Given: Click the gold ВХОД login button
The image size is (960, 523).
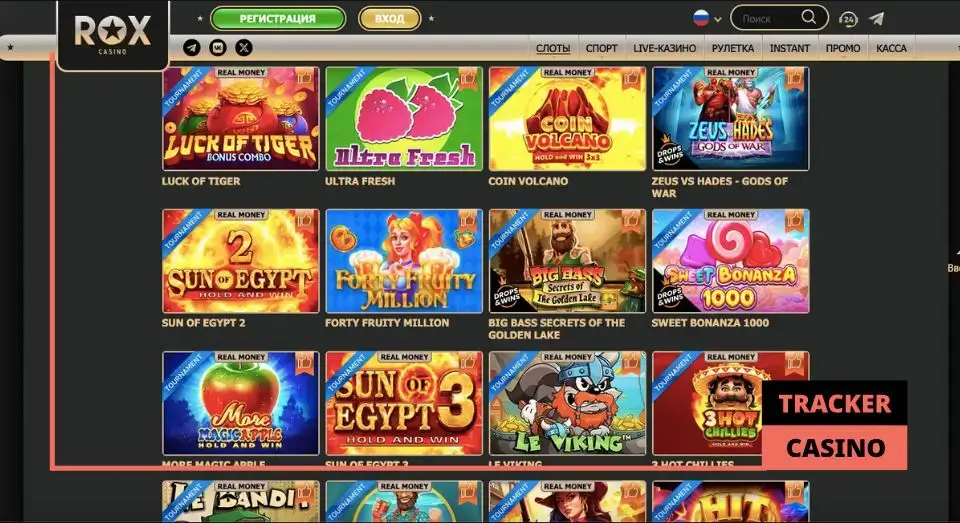Looking at the screenshot, I should 389,18.
